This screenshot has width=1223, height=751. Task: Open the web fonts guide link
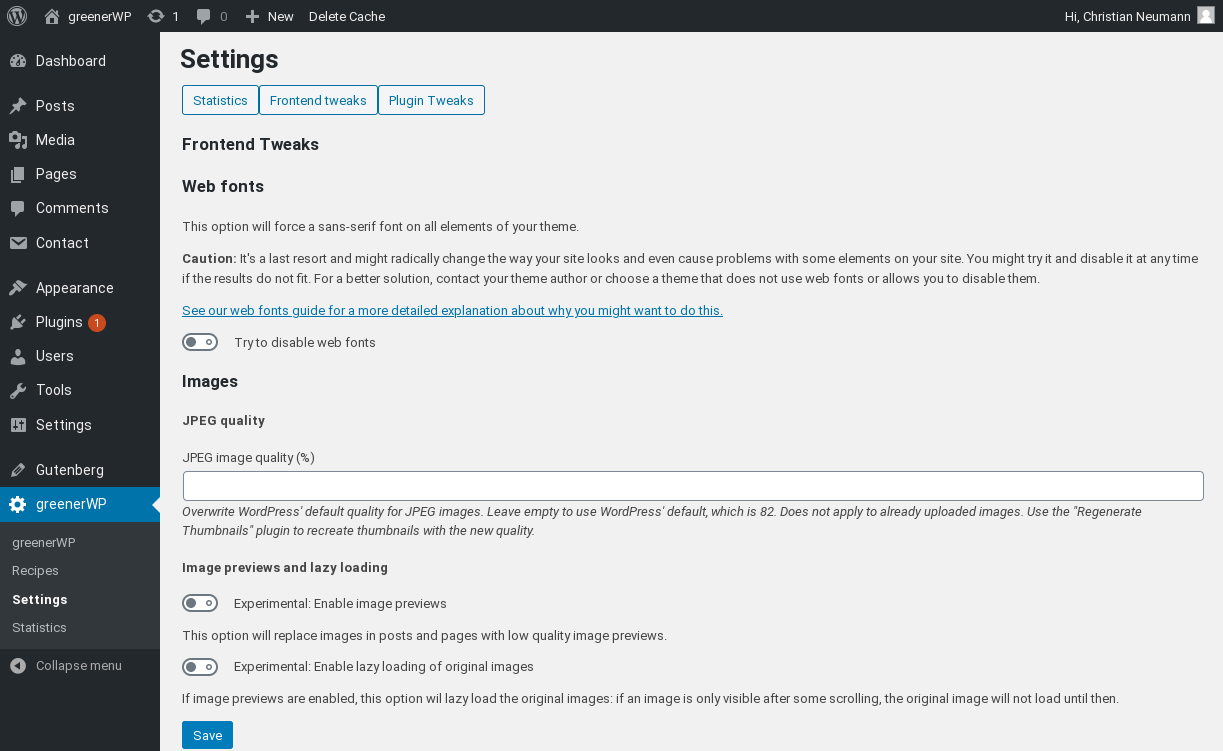tap(452, 310)
